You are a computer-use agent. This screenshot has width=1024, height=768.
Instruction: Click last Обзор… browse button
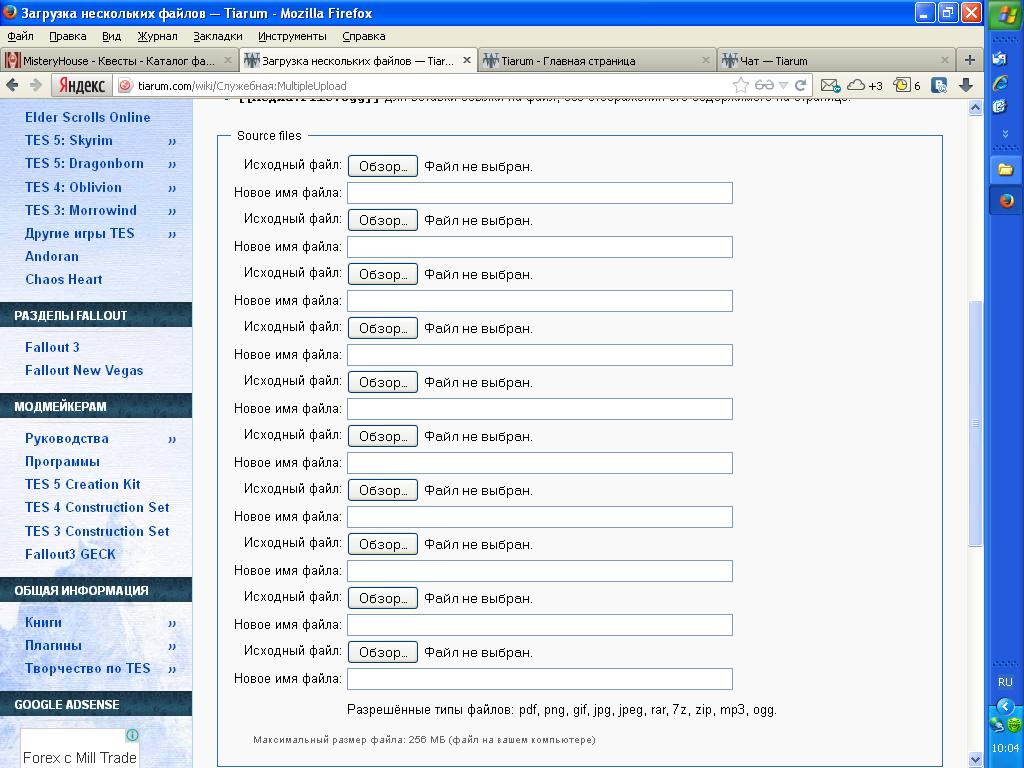pos(383,652)
